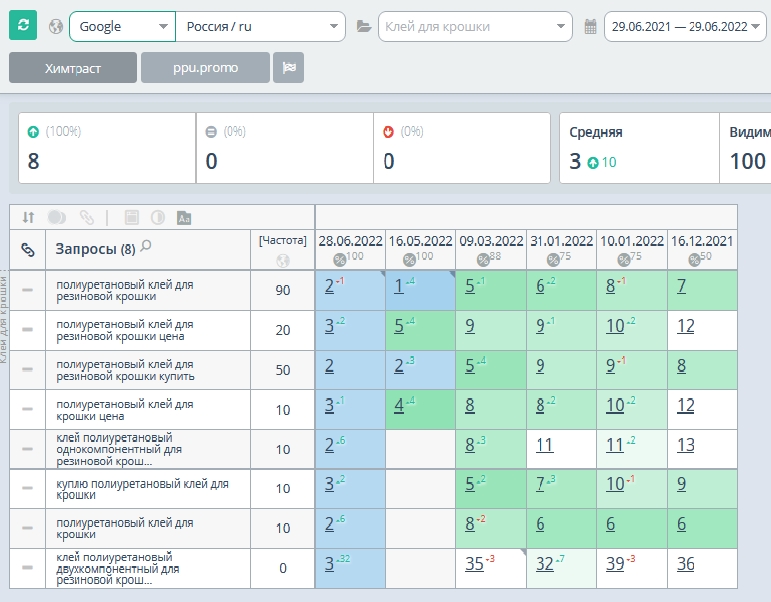The height and width of the screenshot is (602, 771).
Task: Click the checkered flag icon button
Action: click(289, 67)
